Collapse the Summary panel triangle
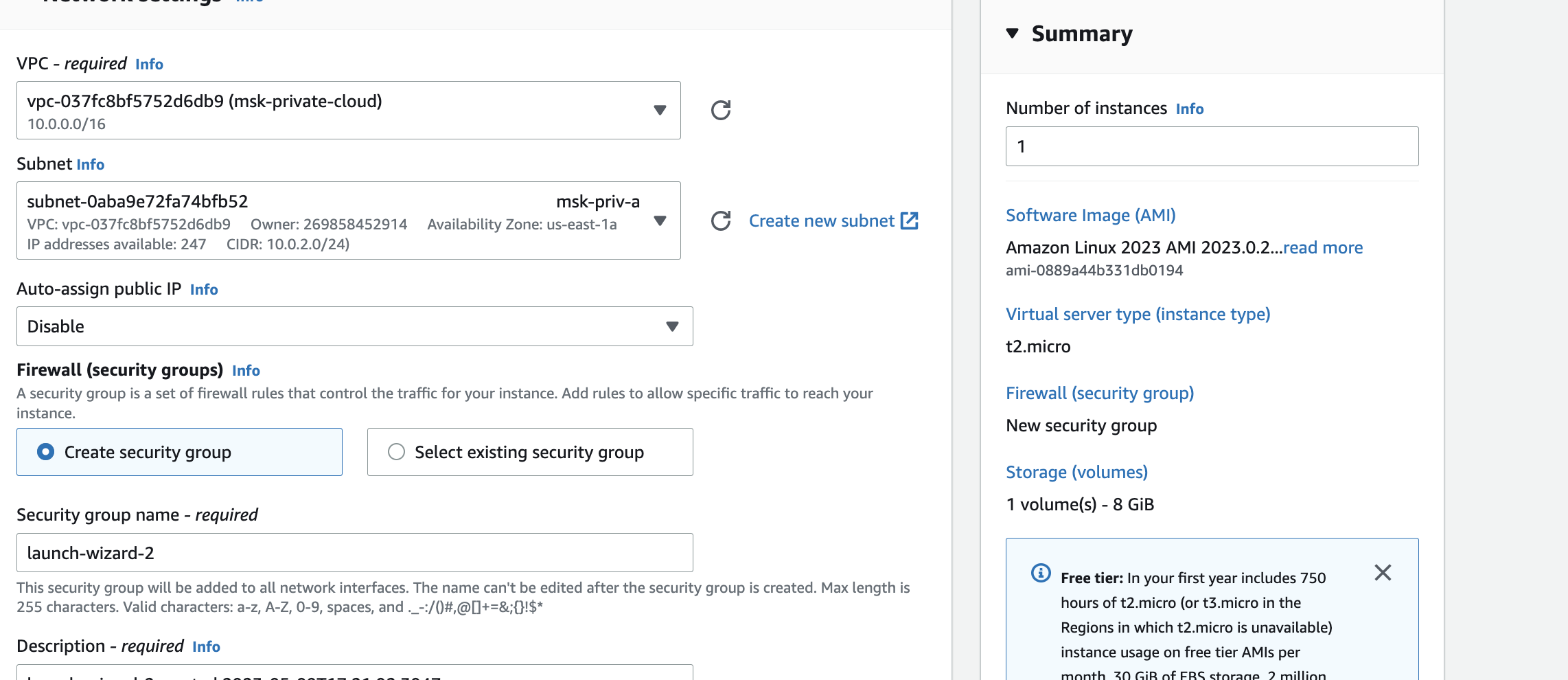Viewport: 1568px width, 680px height. tap(1012, 33)
